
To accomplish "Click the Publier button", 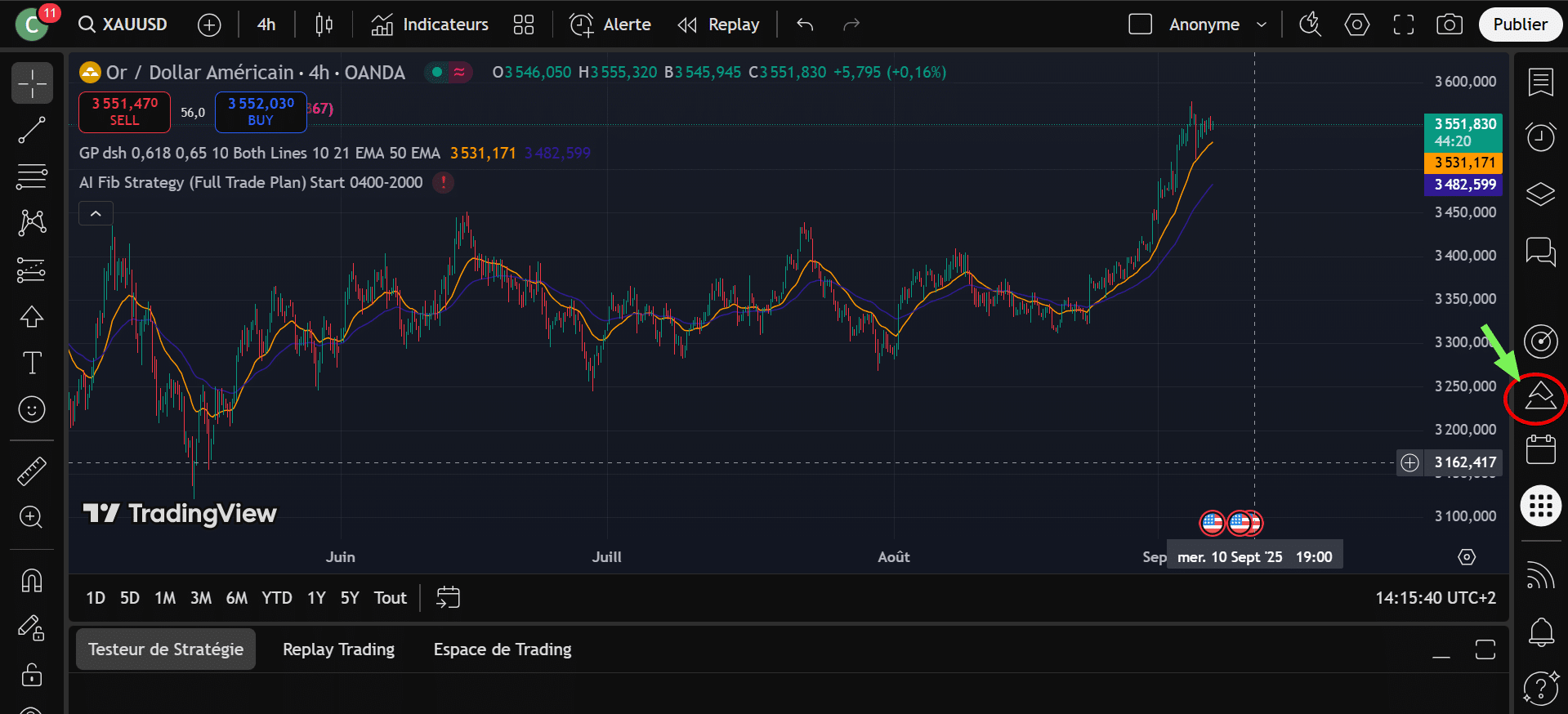I will click(1520, 25).
